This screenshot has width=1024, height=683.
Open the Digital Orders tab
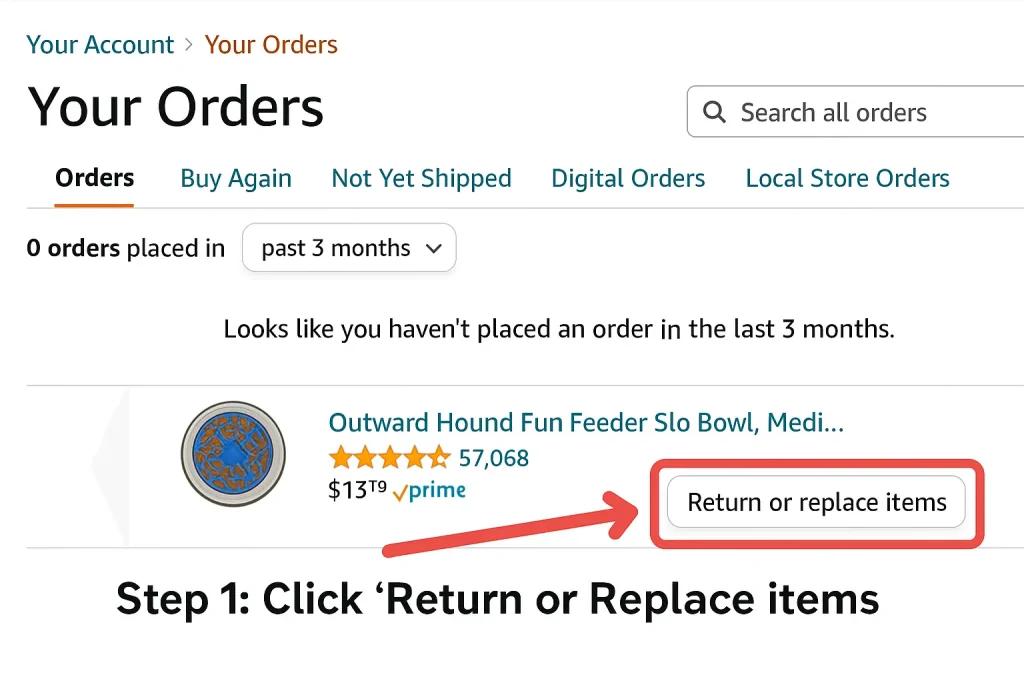(627, 178)
